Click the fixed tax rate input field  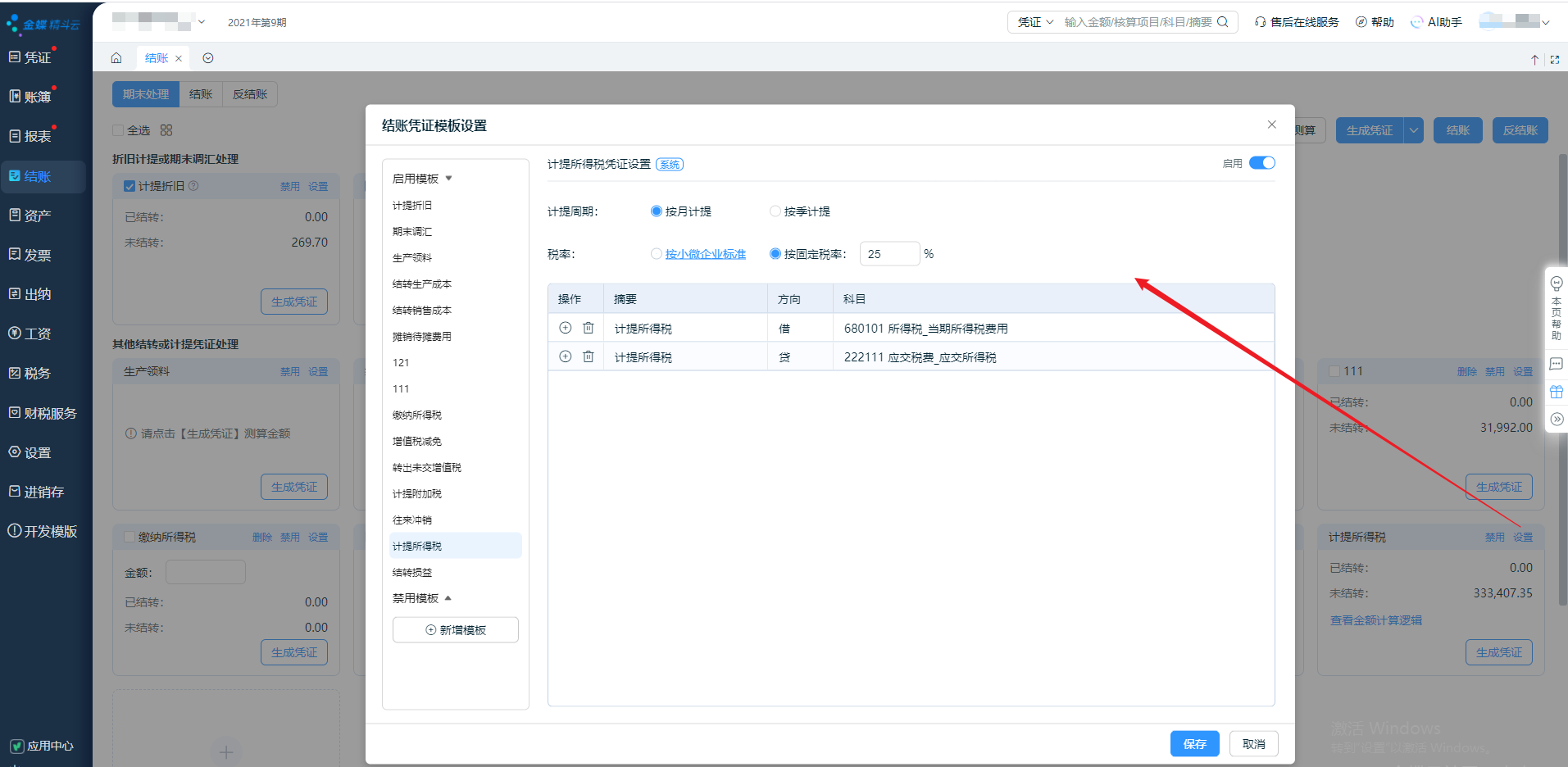pyautogui.click(x=889, y=254)
